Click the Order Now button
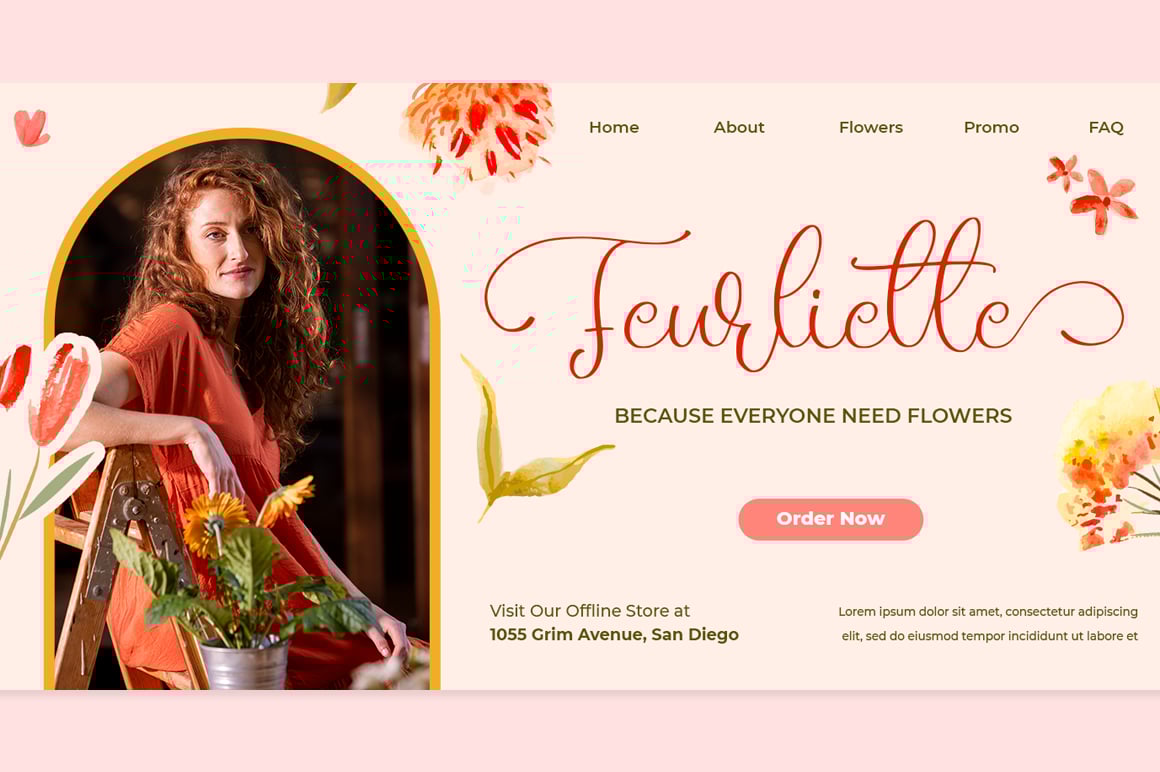1160x772 pixels. [830, 519]
